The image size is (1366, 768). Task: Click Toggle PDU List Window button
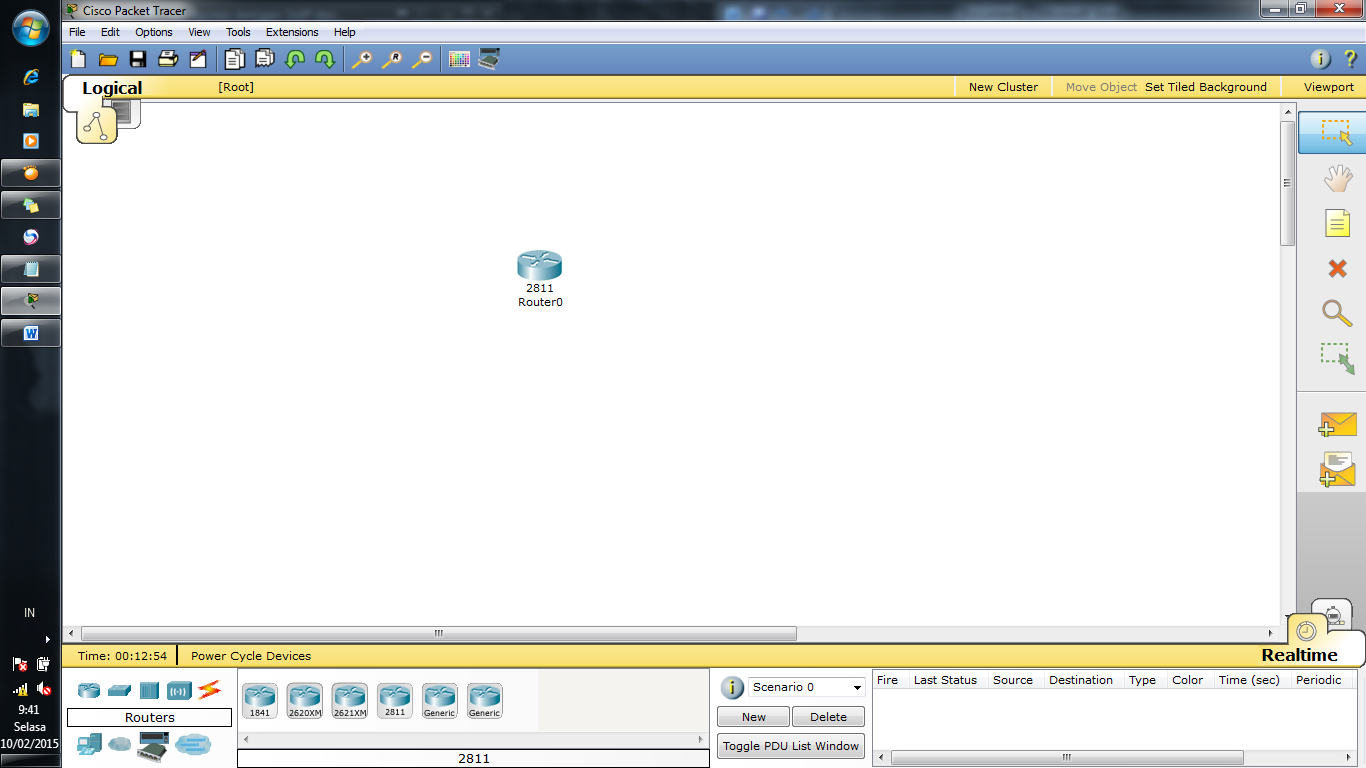[x=791, y=746]
